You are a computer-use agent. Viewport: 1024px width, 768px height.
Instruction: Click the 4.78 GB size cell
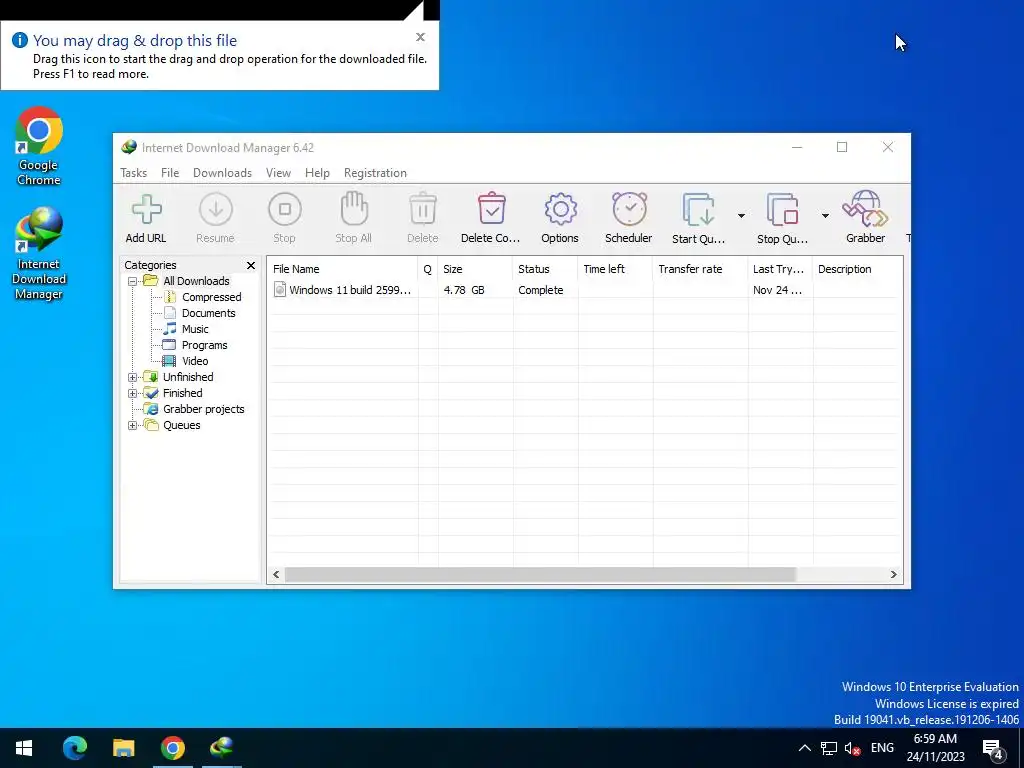464,291
